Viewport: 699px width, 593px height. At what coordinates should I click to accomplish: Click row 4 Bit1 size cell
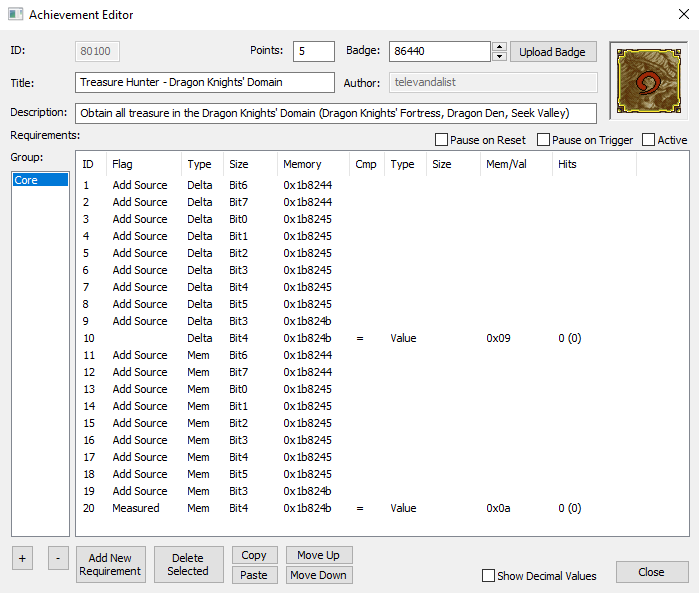(238, 236)
